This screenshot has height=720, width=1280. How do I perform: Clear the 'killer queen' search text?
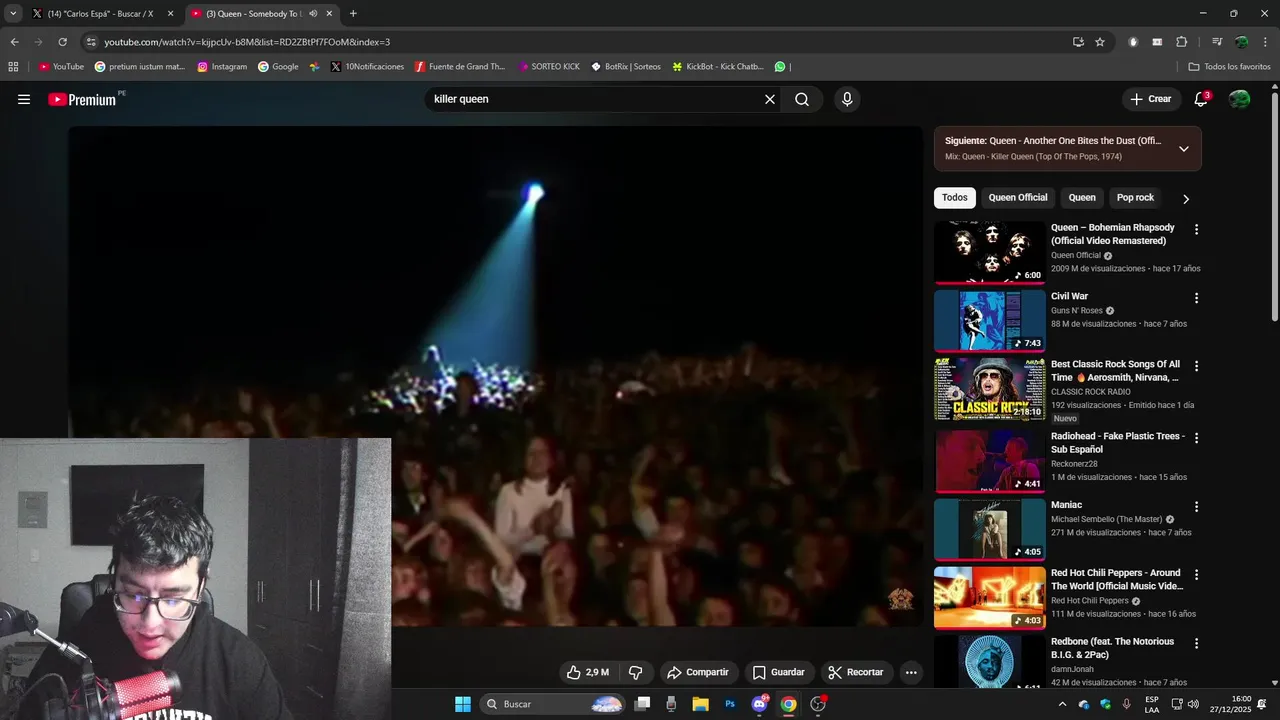[x=770, y=99]
